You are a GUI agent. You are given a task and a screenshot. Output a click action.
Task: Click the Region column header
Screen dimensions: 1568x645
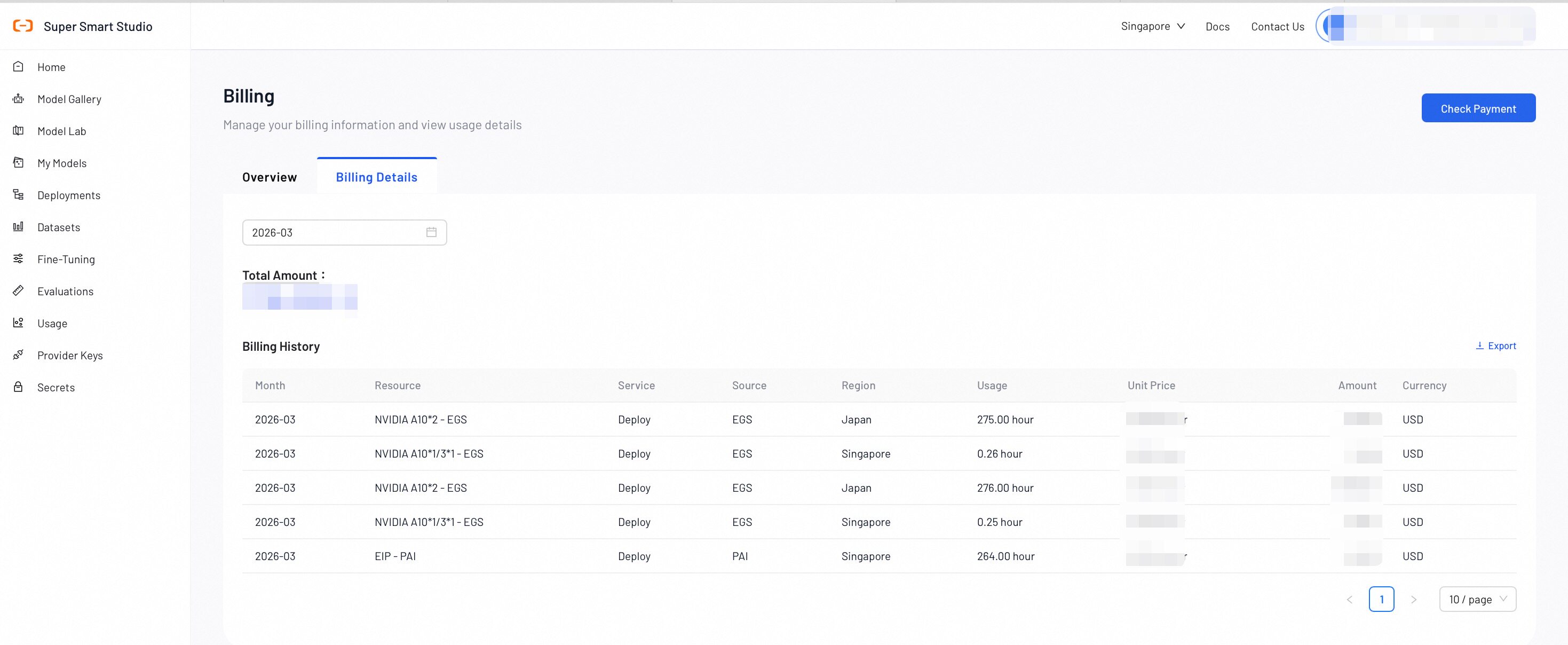pyautogui.click(x=858, y=385)
